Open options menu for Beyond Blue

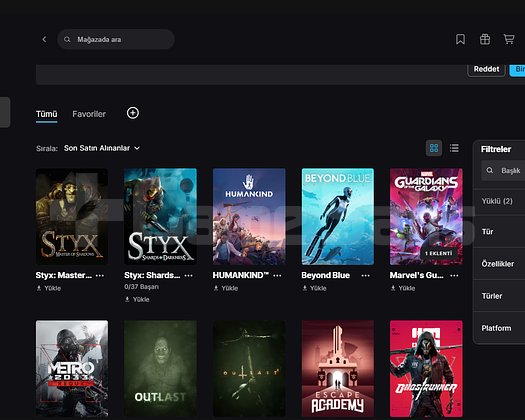coord(366,275)
